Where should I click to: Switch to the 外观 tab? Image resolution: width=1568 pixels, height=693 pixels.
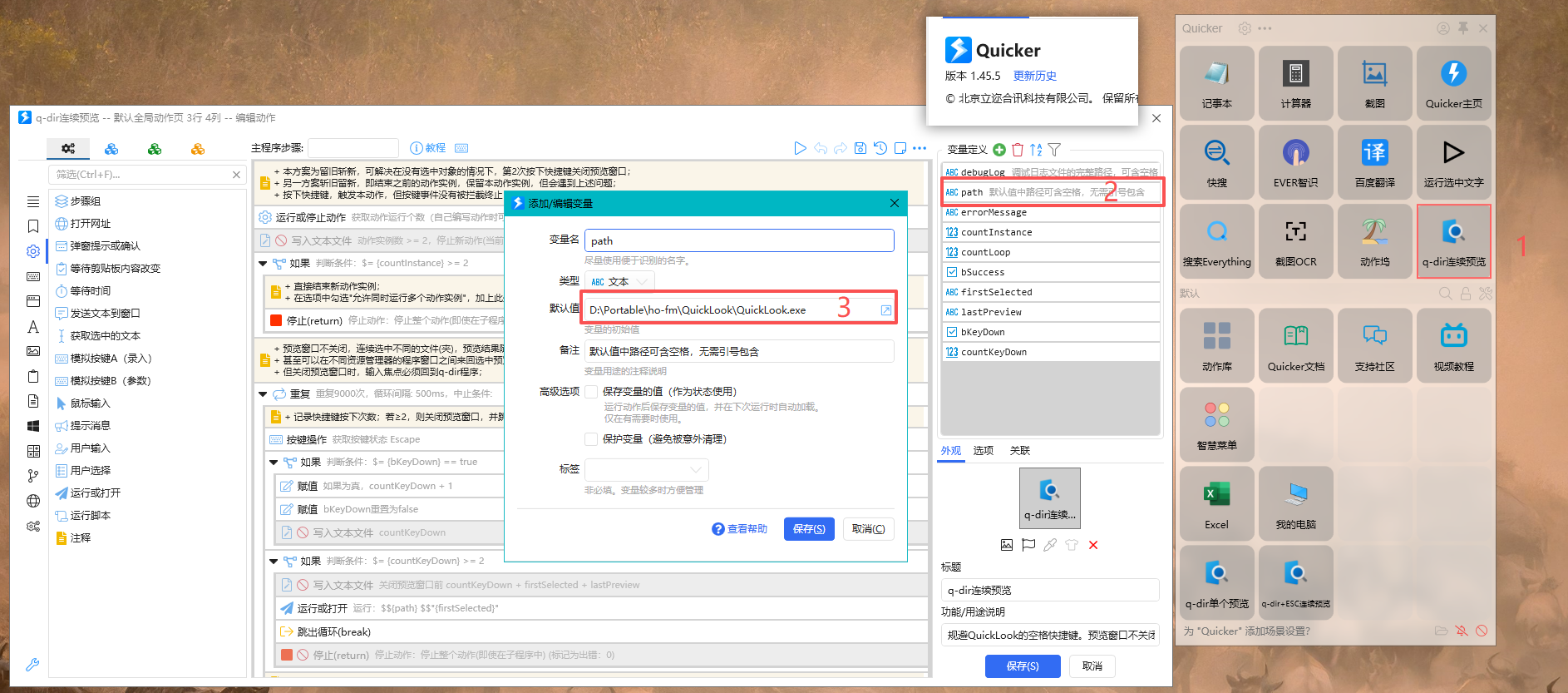point(951,450)
